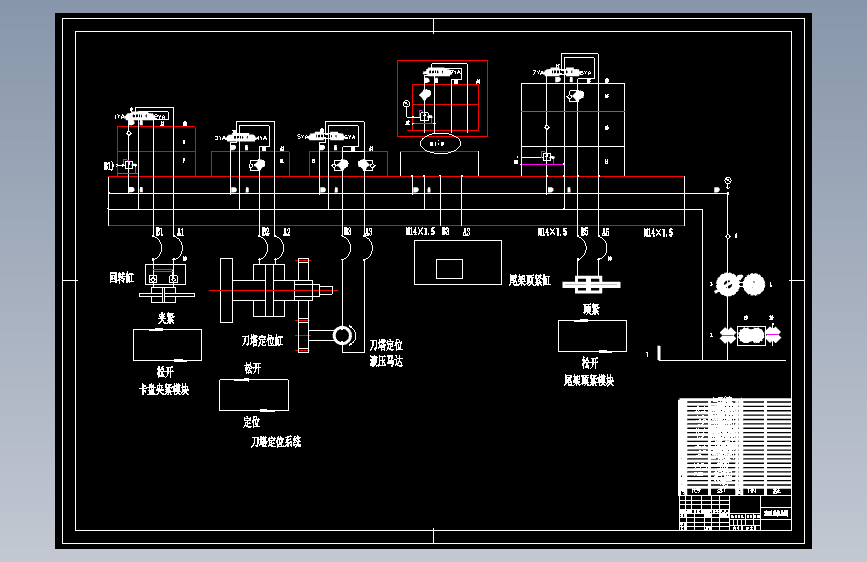This screenshot has width=867, height=562.
Task: Select the 5YA/6YA solenoid directional valve symbol
Action: 326,136
